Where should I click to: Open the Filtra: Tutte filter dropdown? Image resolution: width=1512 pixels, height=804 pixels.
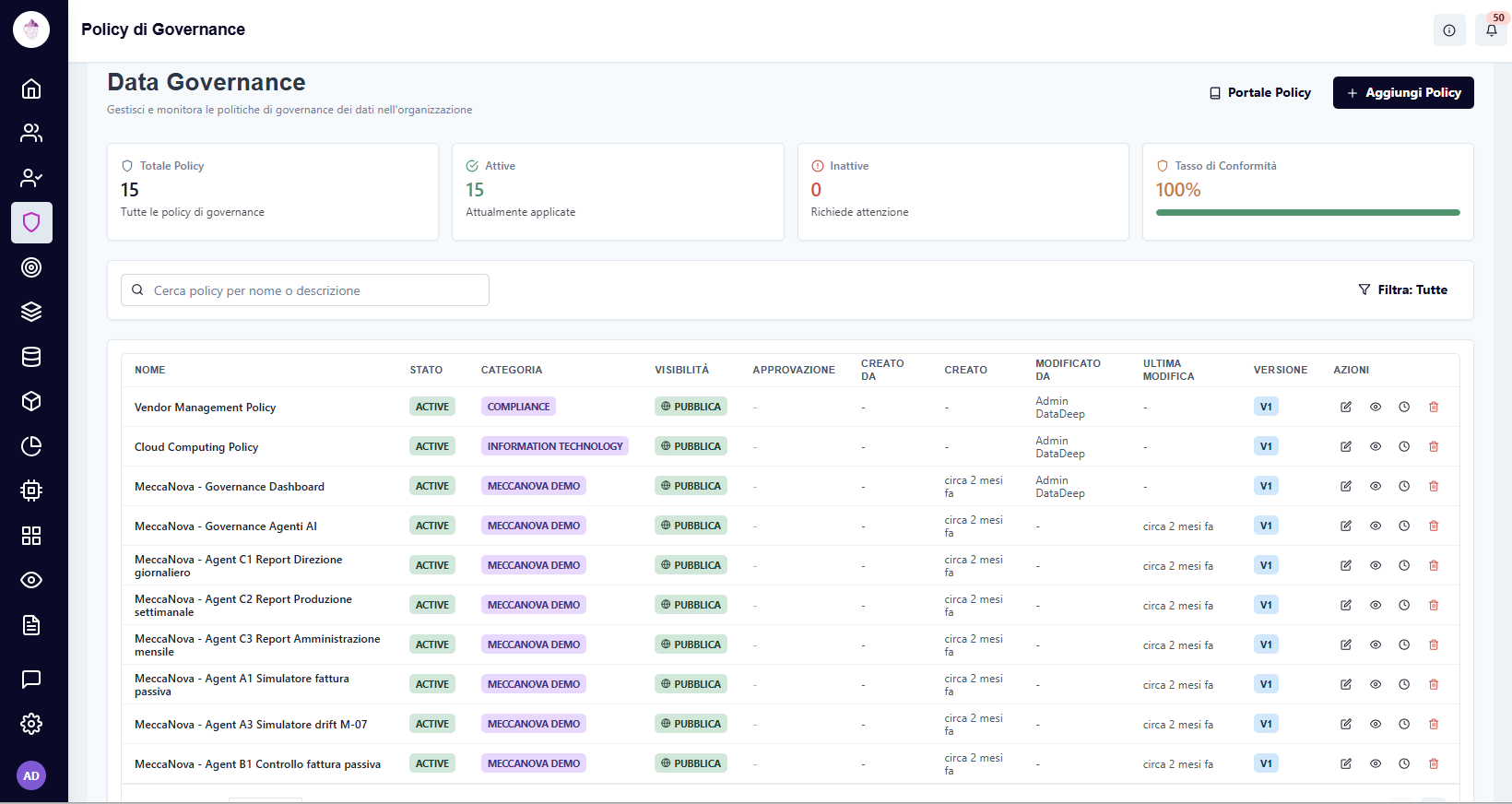click(1402, 290)
